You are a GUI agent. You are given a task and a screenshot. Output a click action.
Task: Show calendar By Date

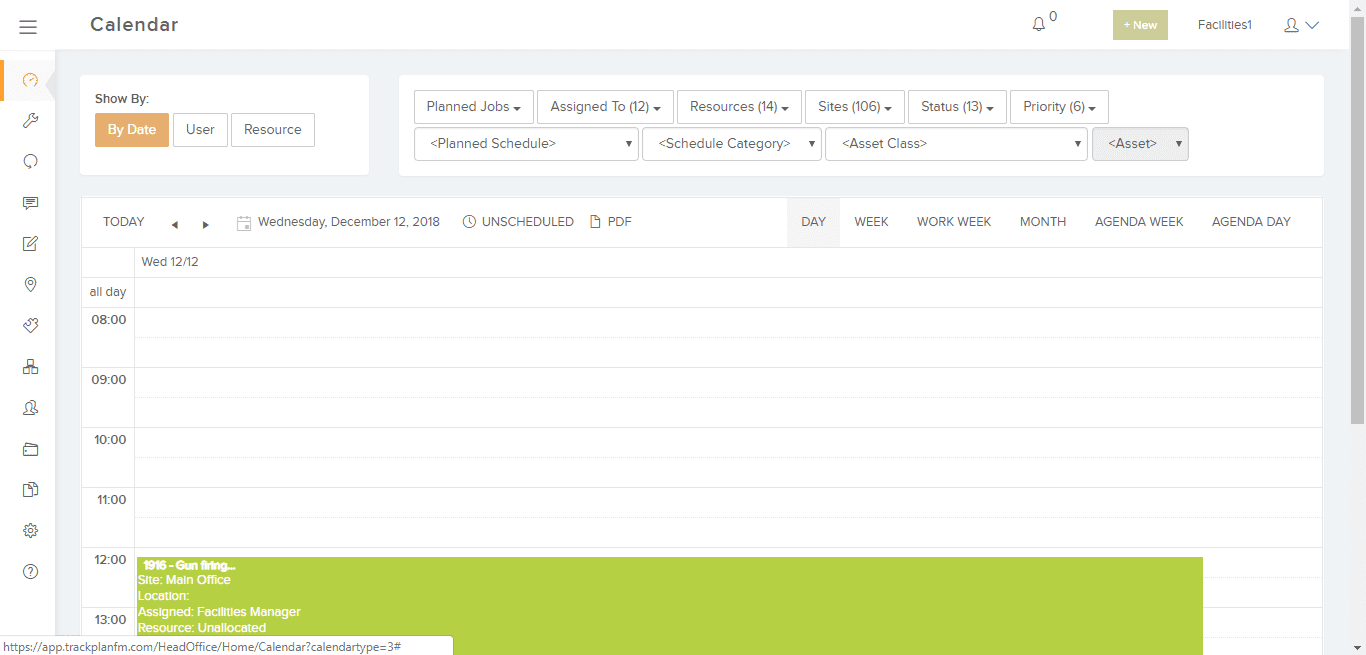[132, 130]
